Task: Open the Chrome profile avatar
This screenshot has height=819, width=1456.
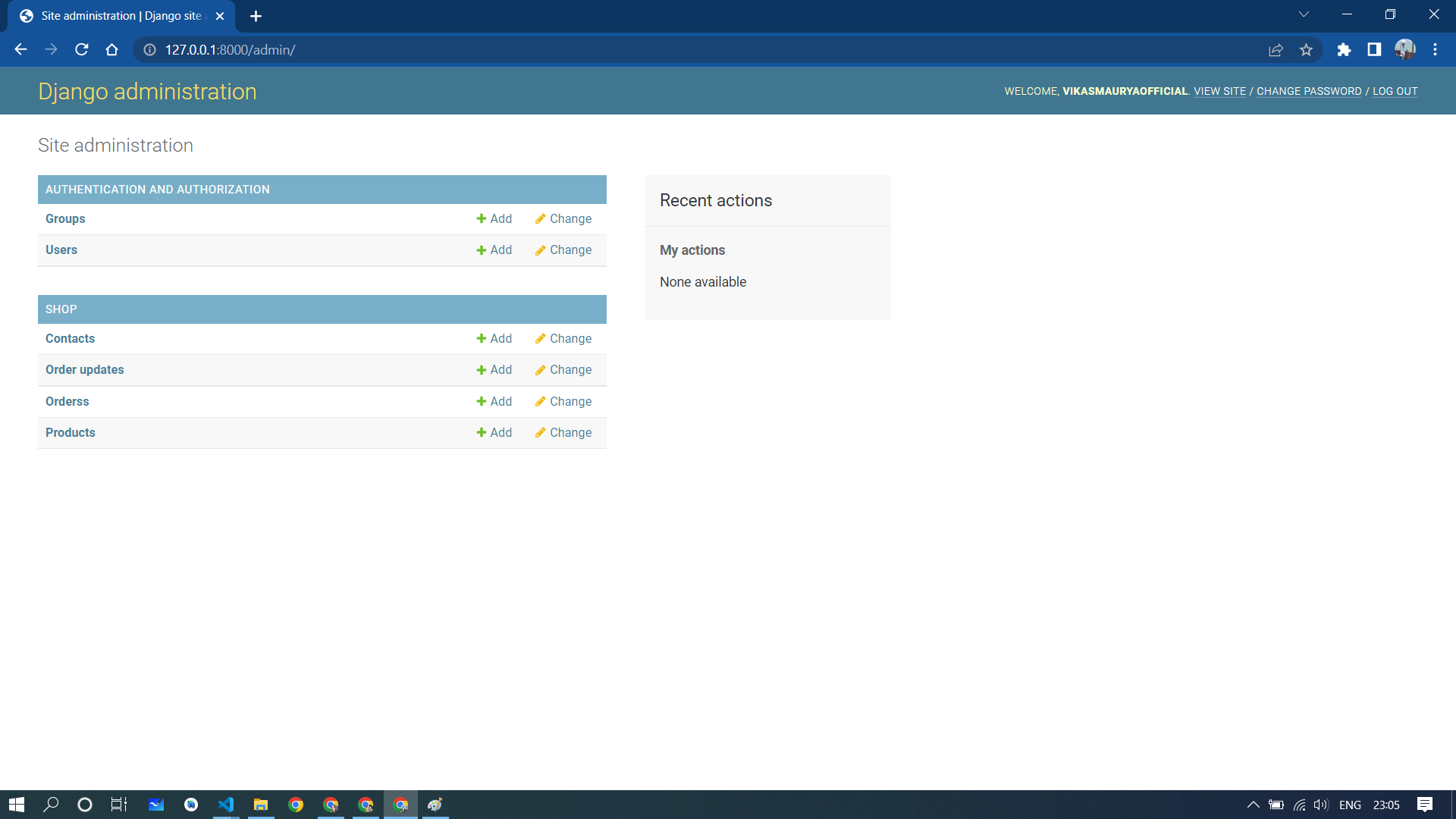Action: point(1404,50)
